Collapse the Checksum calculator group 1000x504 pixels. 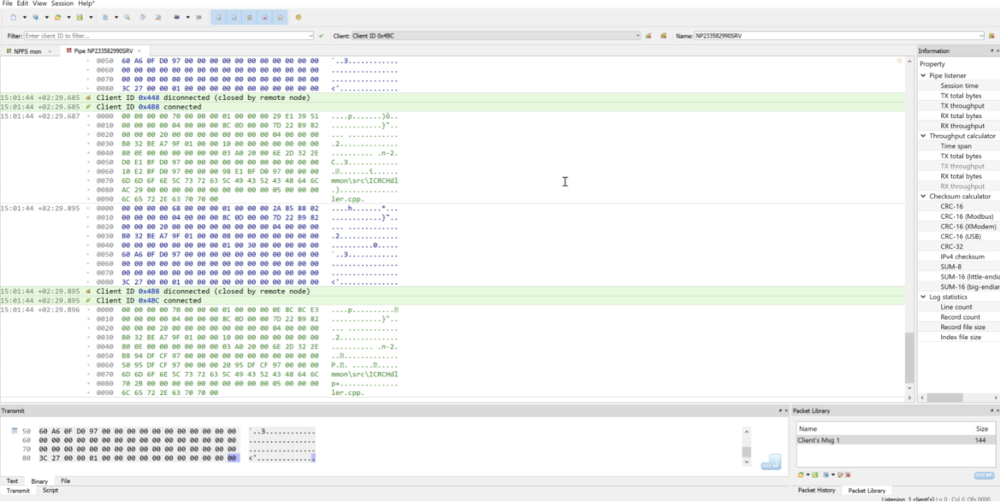click(x=923, y=196)
